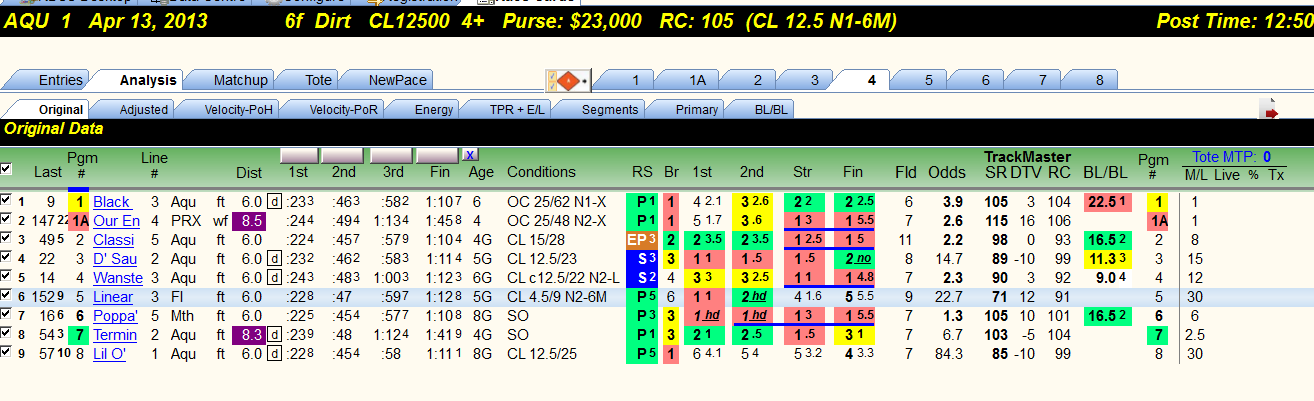Open the Termin horse link
1314x401 pixels.
tap(115, 335)
